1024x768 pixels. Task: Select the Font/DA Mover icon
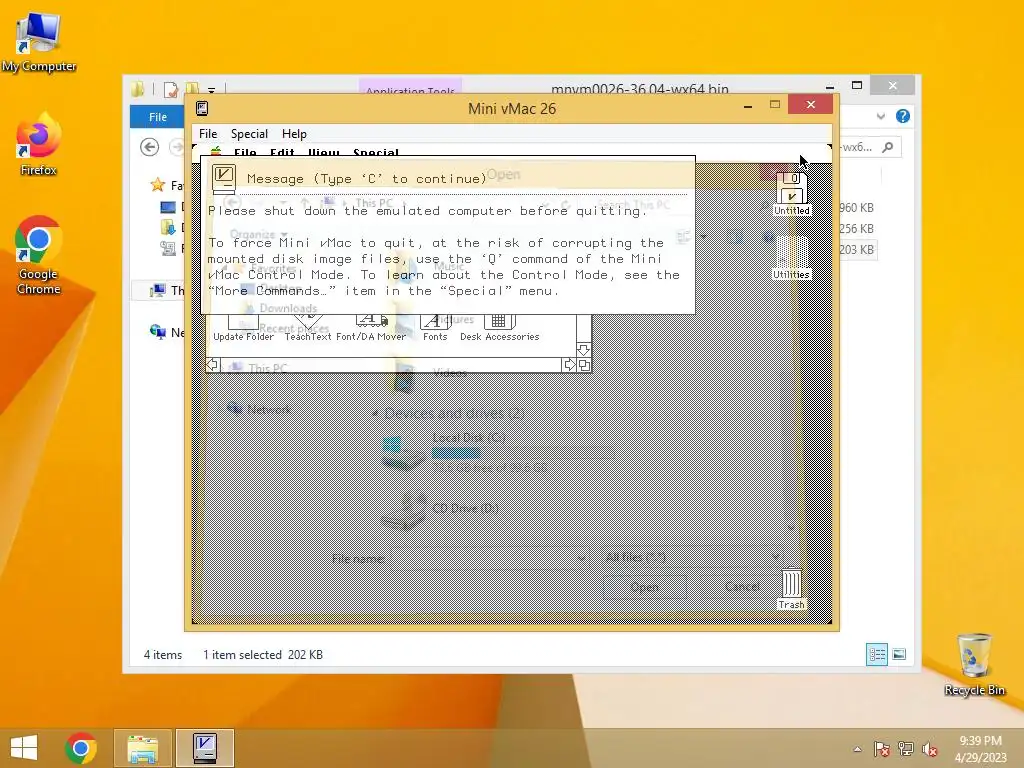coord(371,328)
